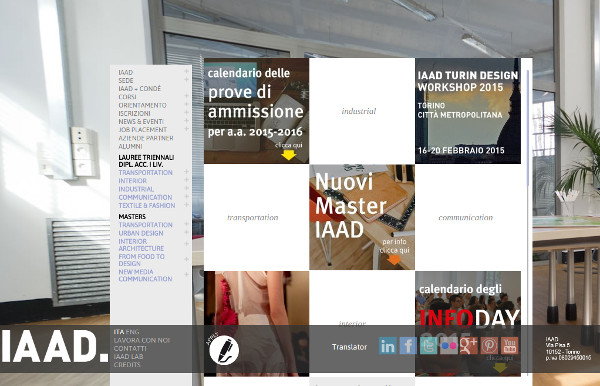Expand the CORSI menu item plus sign

pos(186,96)
